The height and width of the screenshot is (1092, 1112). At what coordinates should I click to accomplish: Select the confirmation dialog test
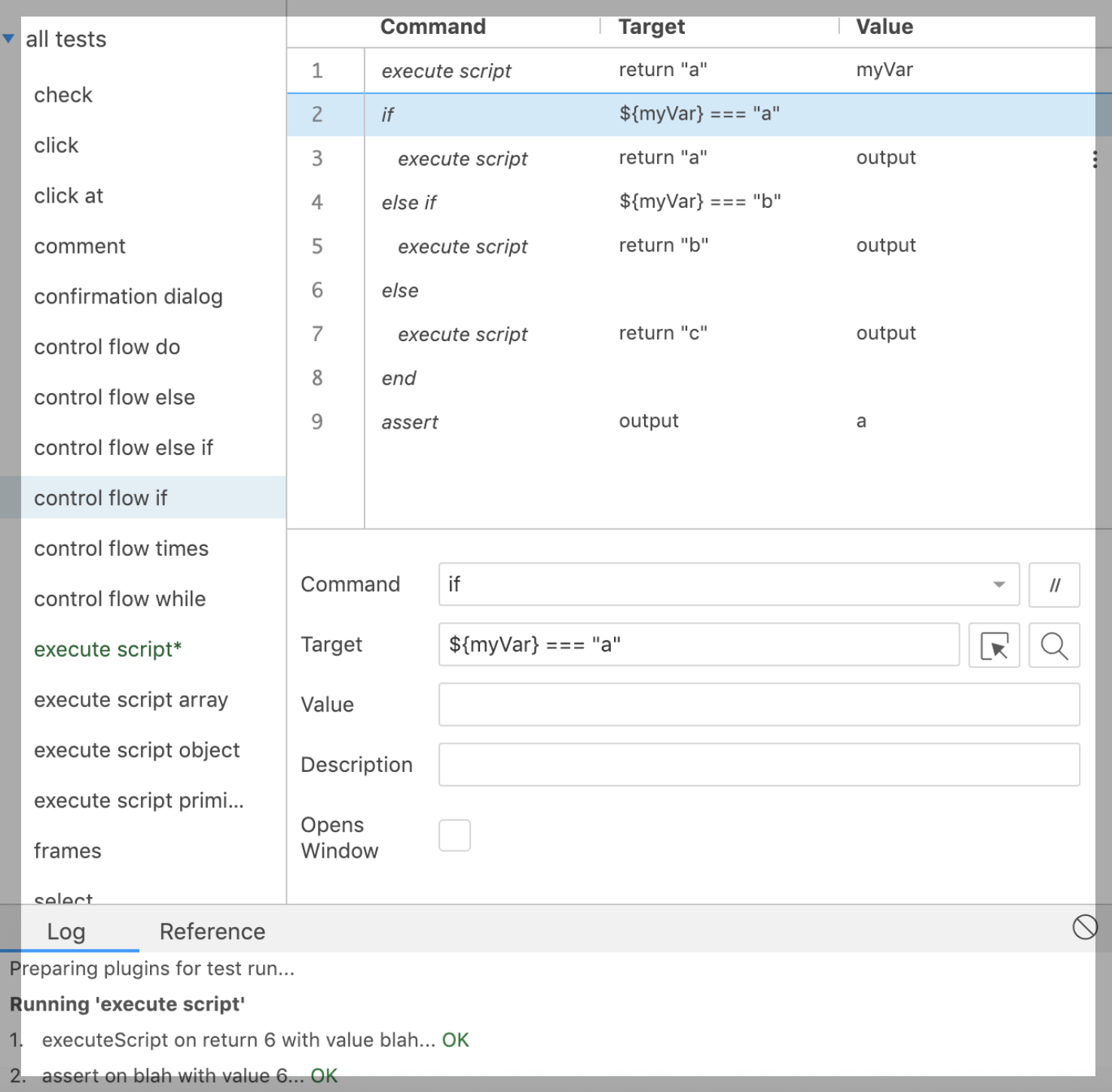coord(128,296)
